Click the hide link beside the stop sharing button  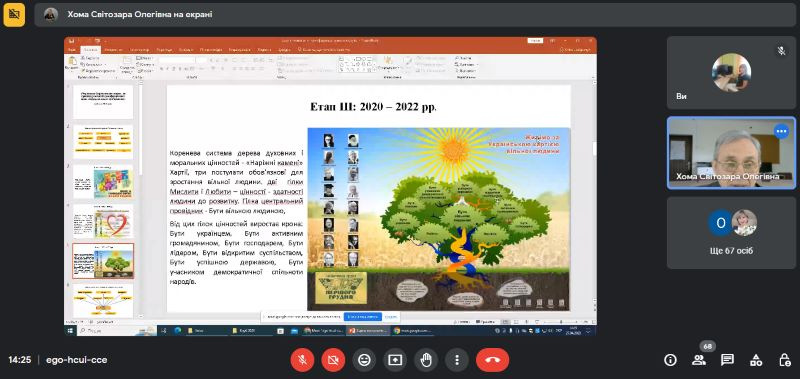pos(391,317)
